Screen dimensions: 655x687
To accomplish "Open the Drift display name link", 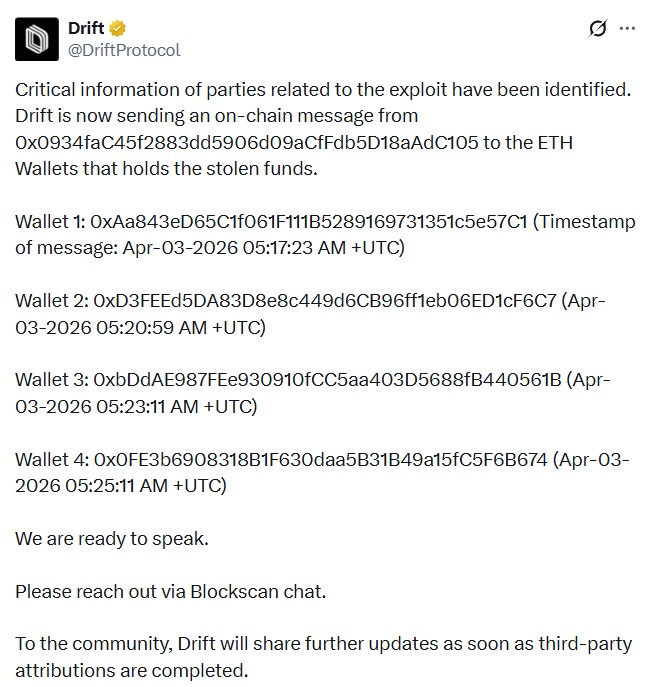I will (x=85, y=28).
